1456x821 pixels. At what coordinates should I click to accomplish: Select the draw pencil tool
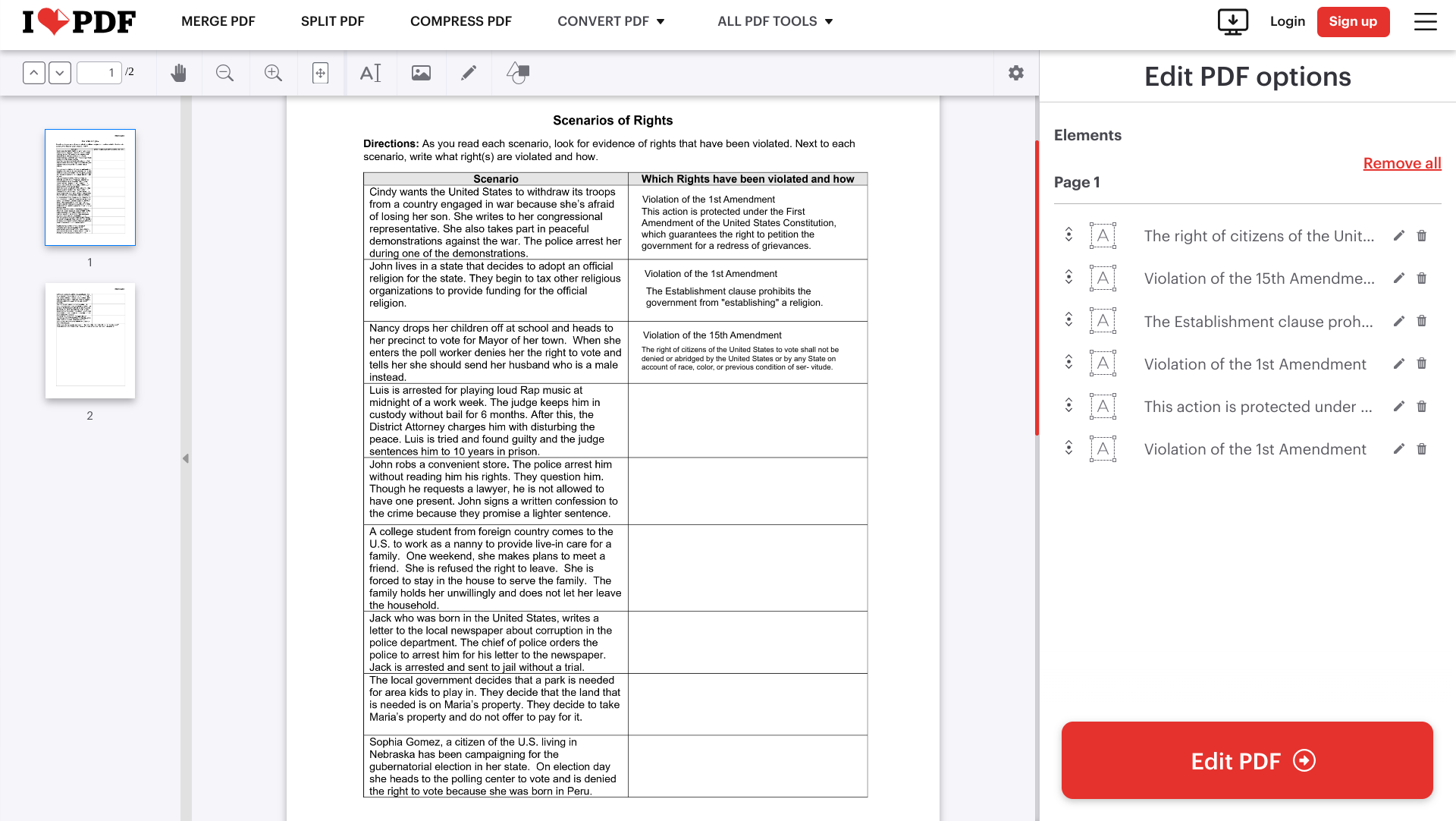tap(469, 73)
